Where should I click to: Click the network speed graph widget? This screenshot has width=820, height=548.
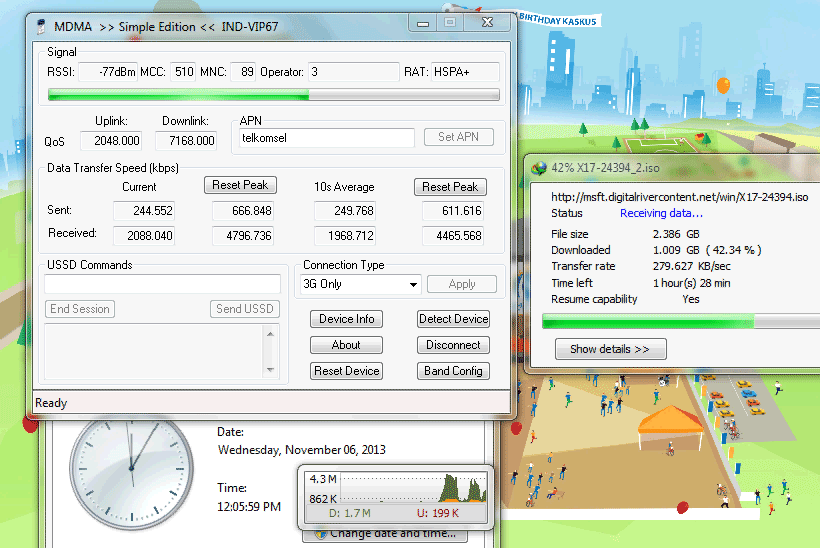pos(396,495)
